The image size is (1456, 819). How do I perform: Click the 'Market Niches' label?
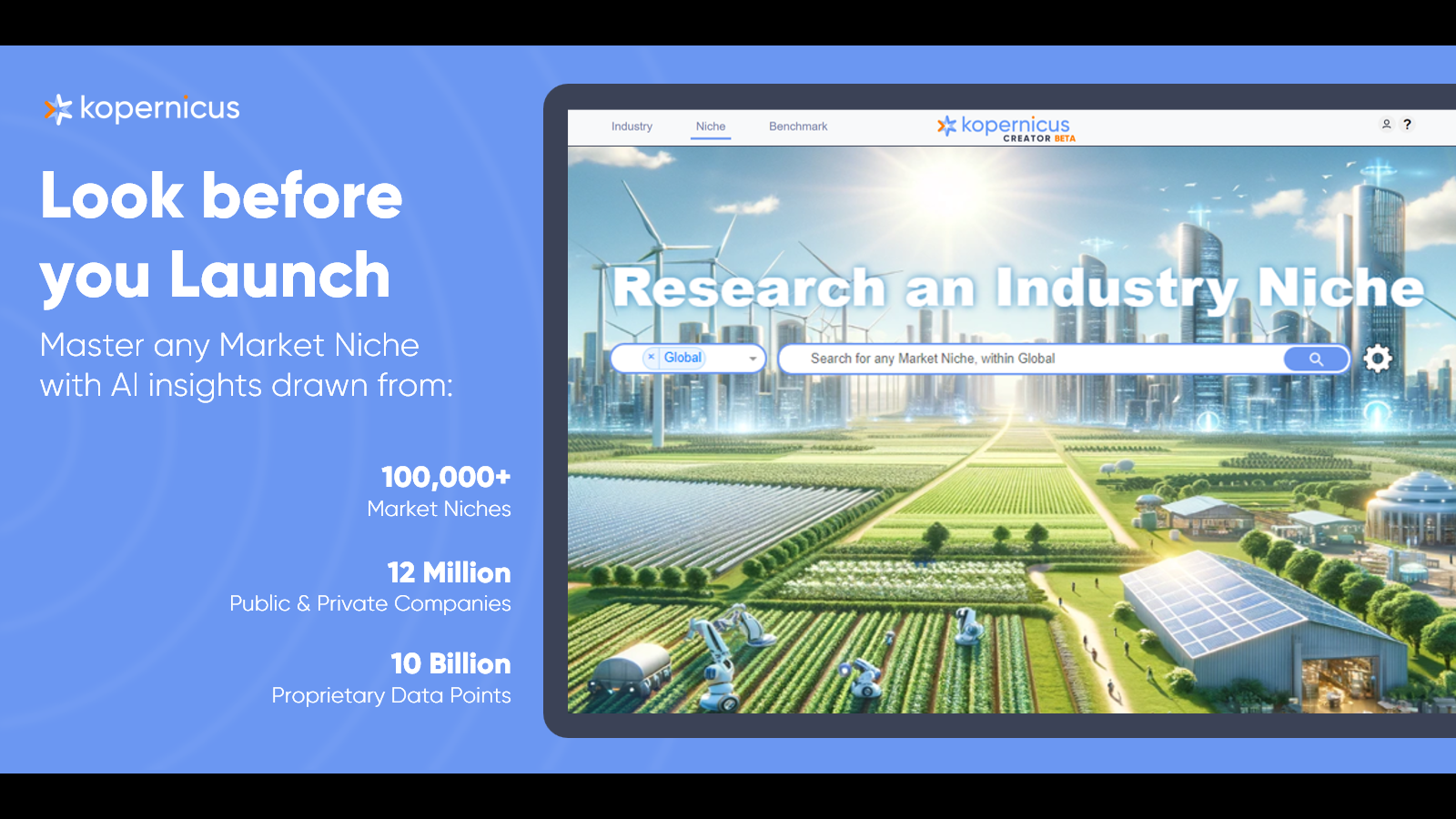point(439,509)
